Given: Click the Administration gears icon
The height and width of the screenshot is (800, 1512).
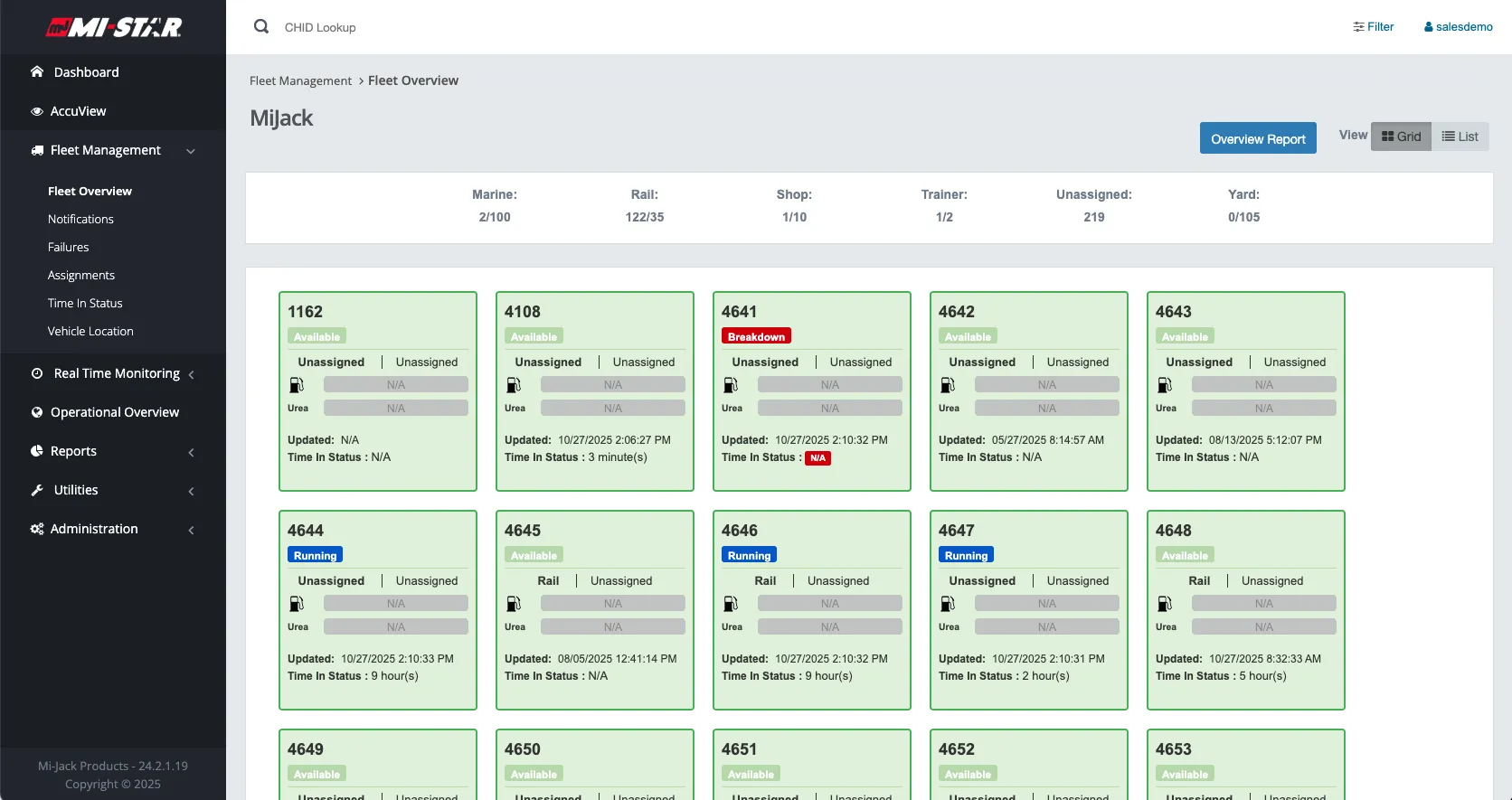Looking at the screenshot, I should point(37,529).
